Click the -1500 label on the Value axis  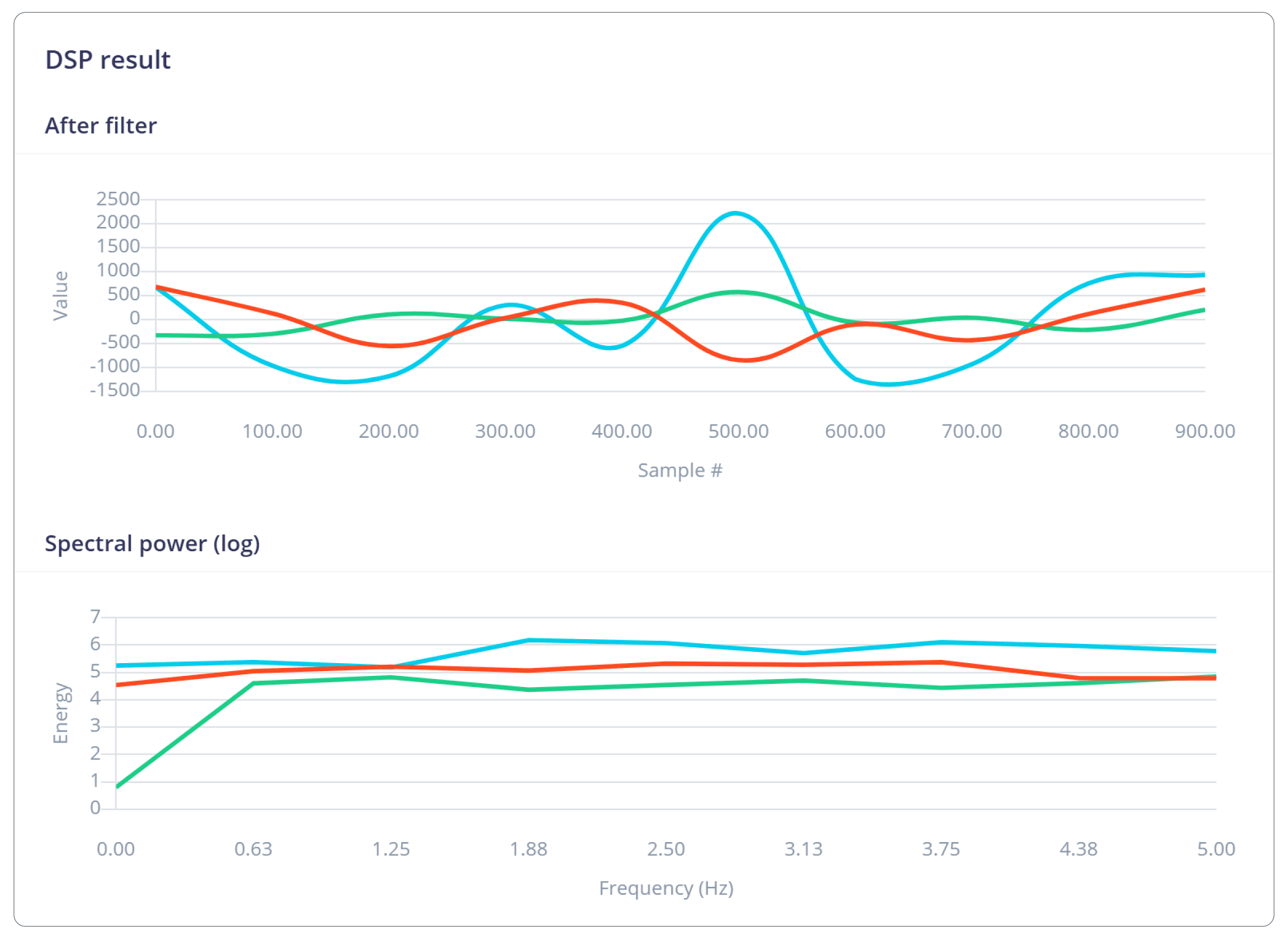[x=115, y=390]
